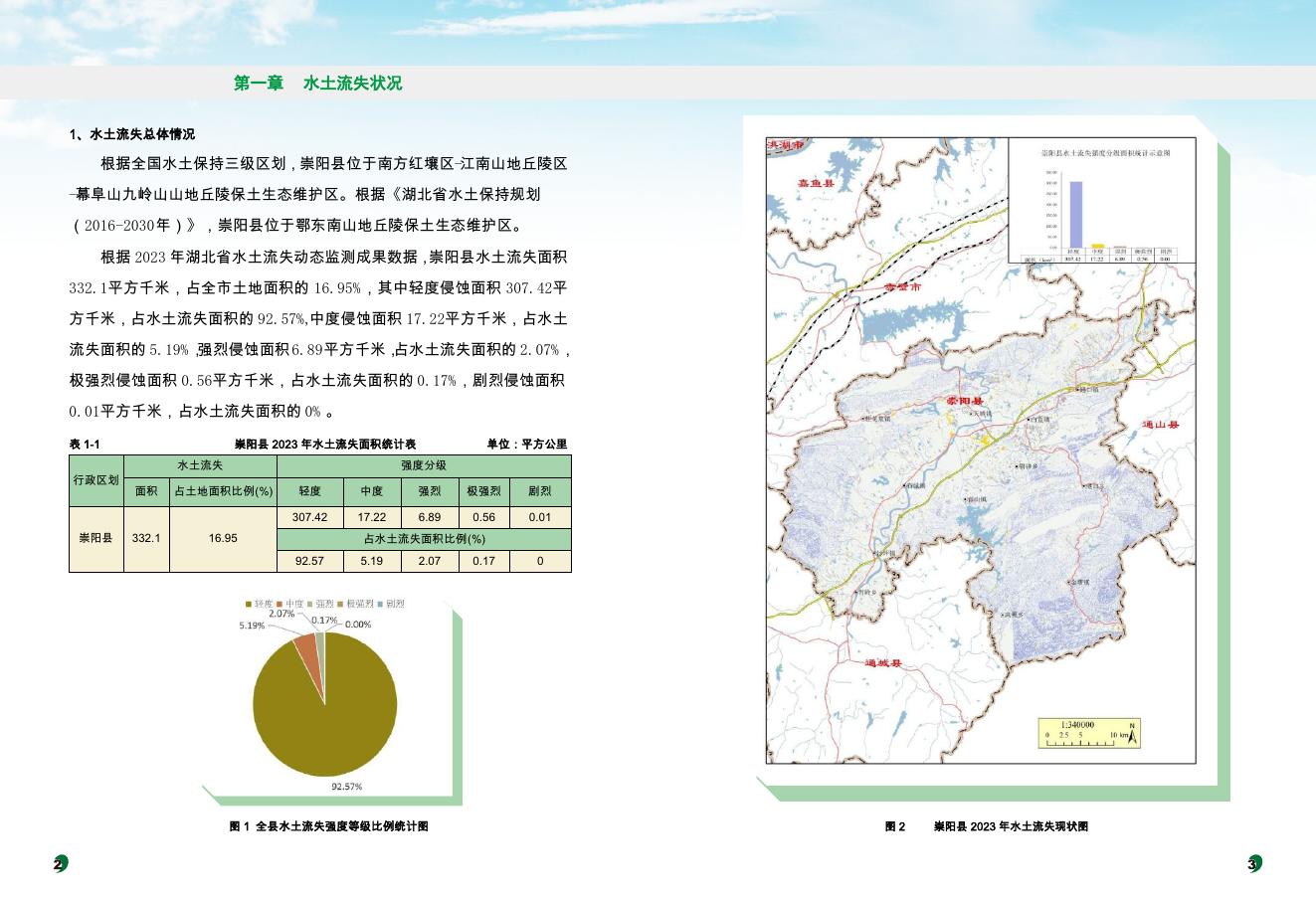This screenshot has width=1316, height=899.
Task: Select the 通城县 label on the map
Action: tap(882, 663)
